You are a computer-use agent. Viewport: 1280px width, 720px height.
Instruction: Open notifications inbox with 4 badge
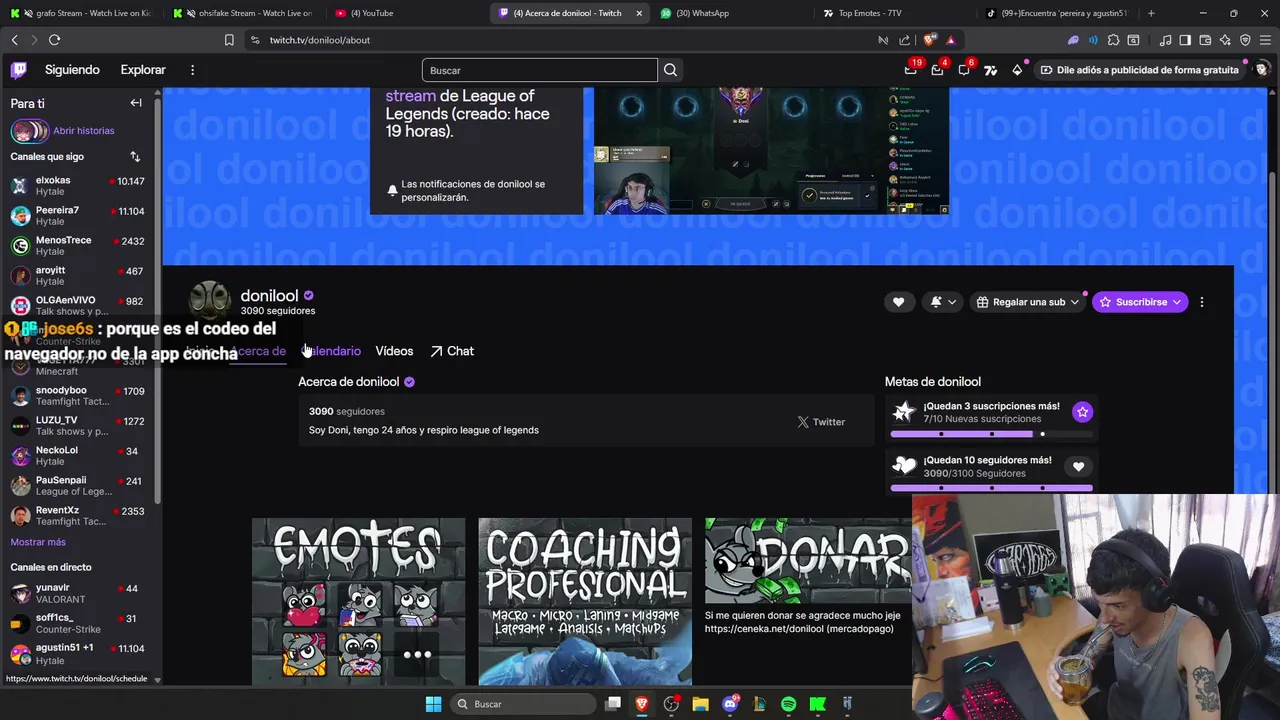point(937,70)
